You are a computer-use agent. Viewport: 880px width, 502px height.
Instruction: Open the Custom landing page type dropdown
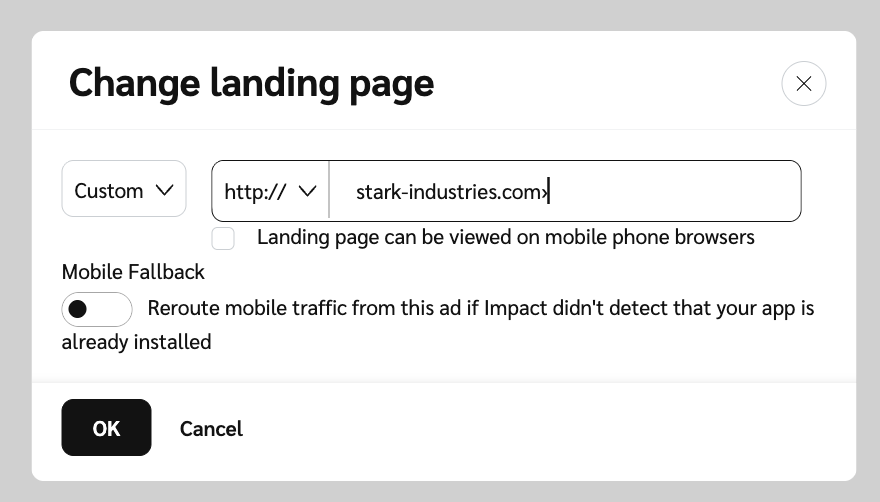(124, 189)
